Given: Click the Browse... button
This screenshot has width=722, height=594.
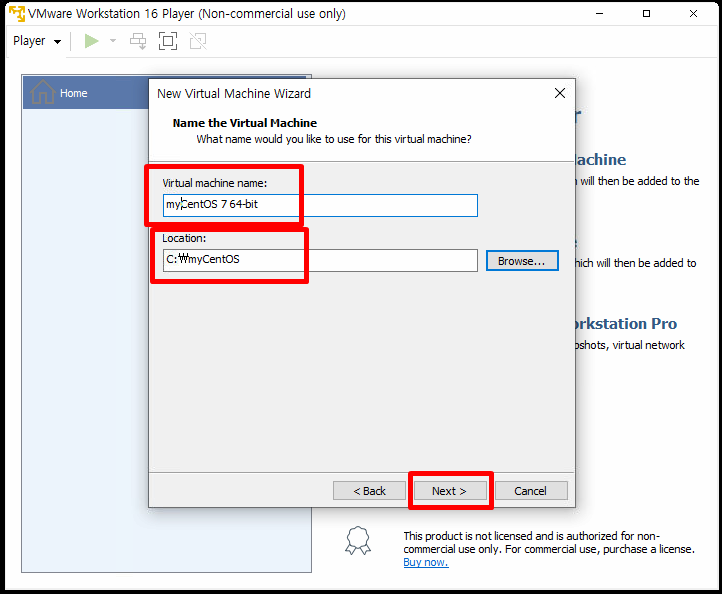Looking at the screenshot, I should (522, 261).
